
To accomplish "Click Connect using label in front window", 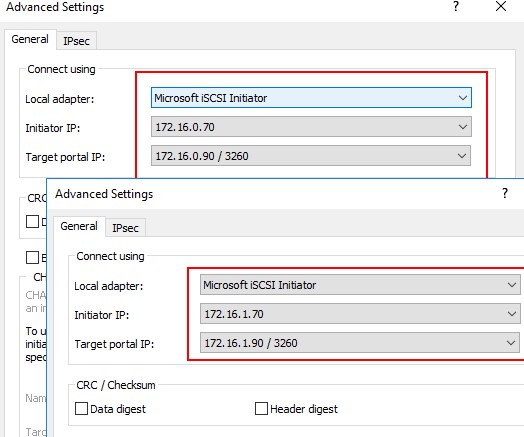I will coord(110,256).
